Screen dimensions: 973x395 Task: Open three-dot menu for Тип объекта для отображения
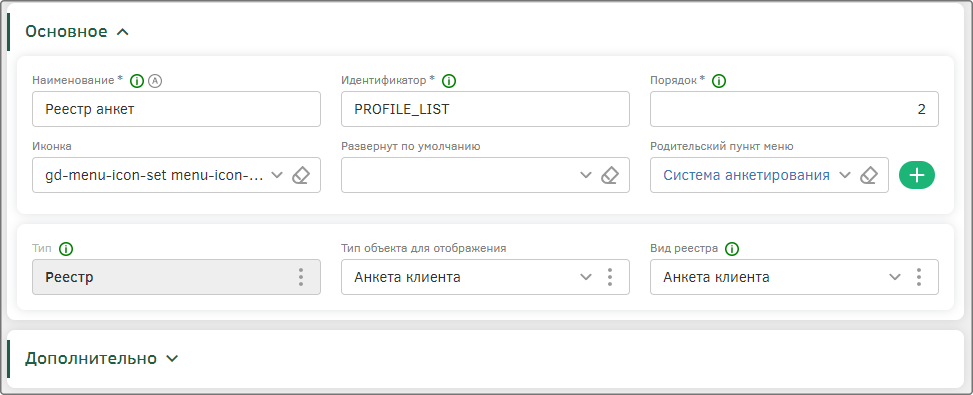[x=610, y=277]
